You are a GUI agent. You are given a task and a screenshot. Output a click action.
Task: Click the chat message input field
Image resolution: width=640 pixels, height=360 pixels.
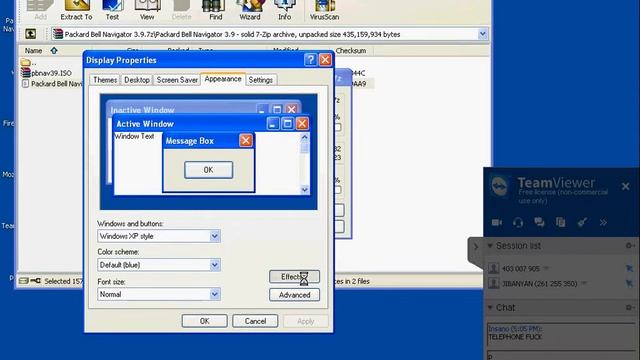pos(561,355)
